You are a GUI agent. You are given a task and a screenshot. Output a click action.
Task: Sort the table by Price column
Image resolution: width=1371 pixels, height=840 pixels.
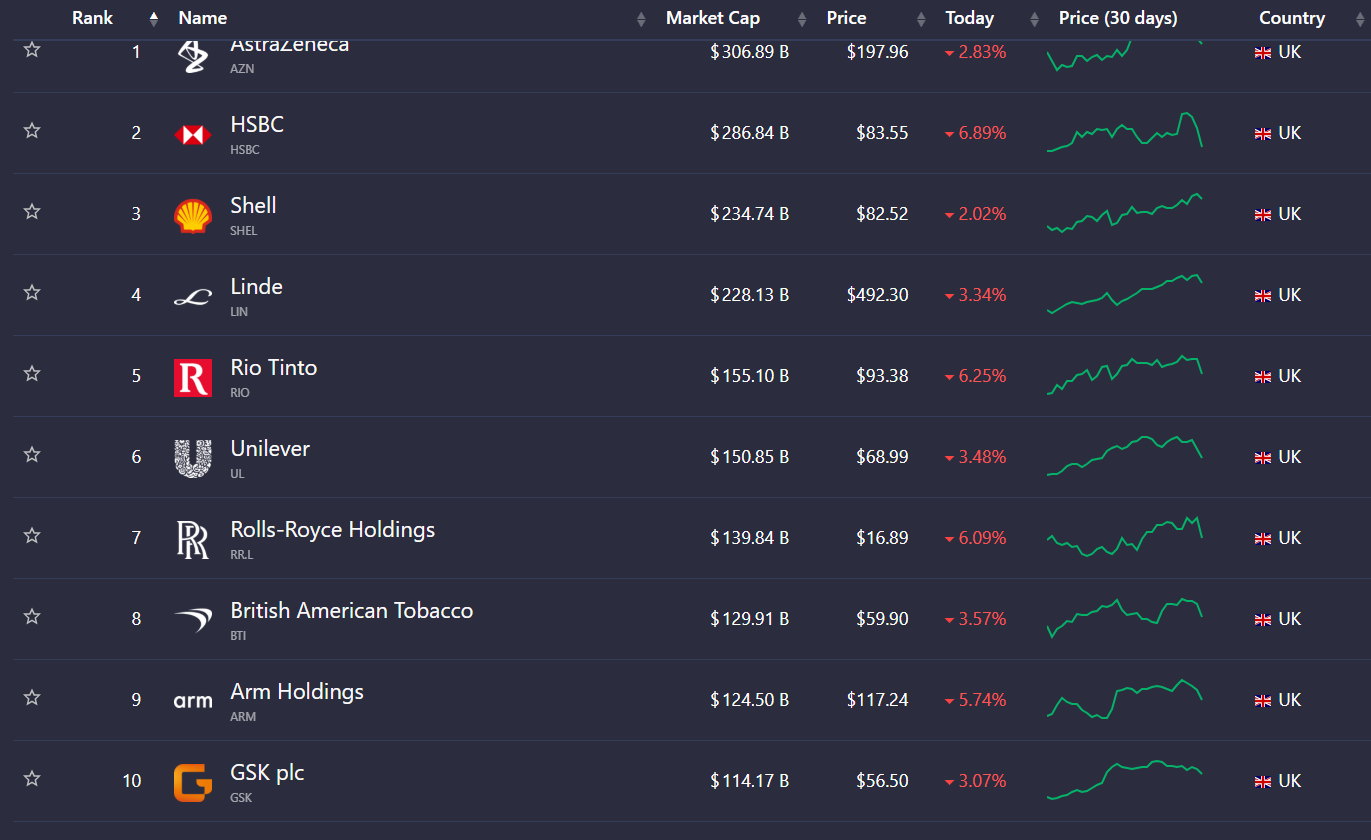846,18
